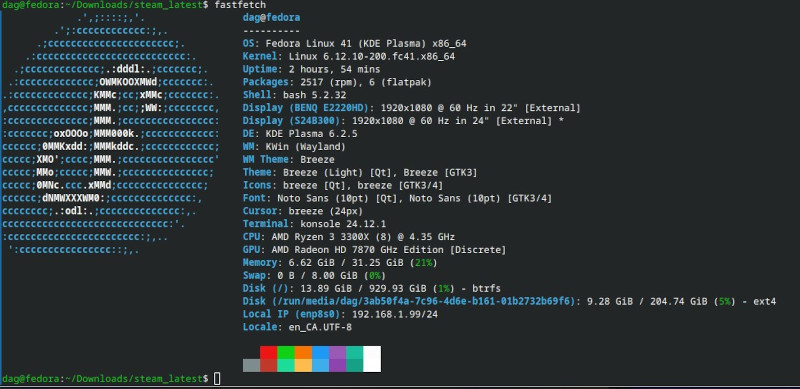Click the Fedora ASCII art logo
Image resolution: width=800 pixels, height=389 pixels.
click(x=111, y=134)
